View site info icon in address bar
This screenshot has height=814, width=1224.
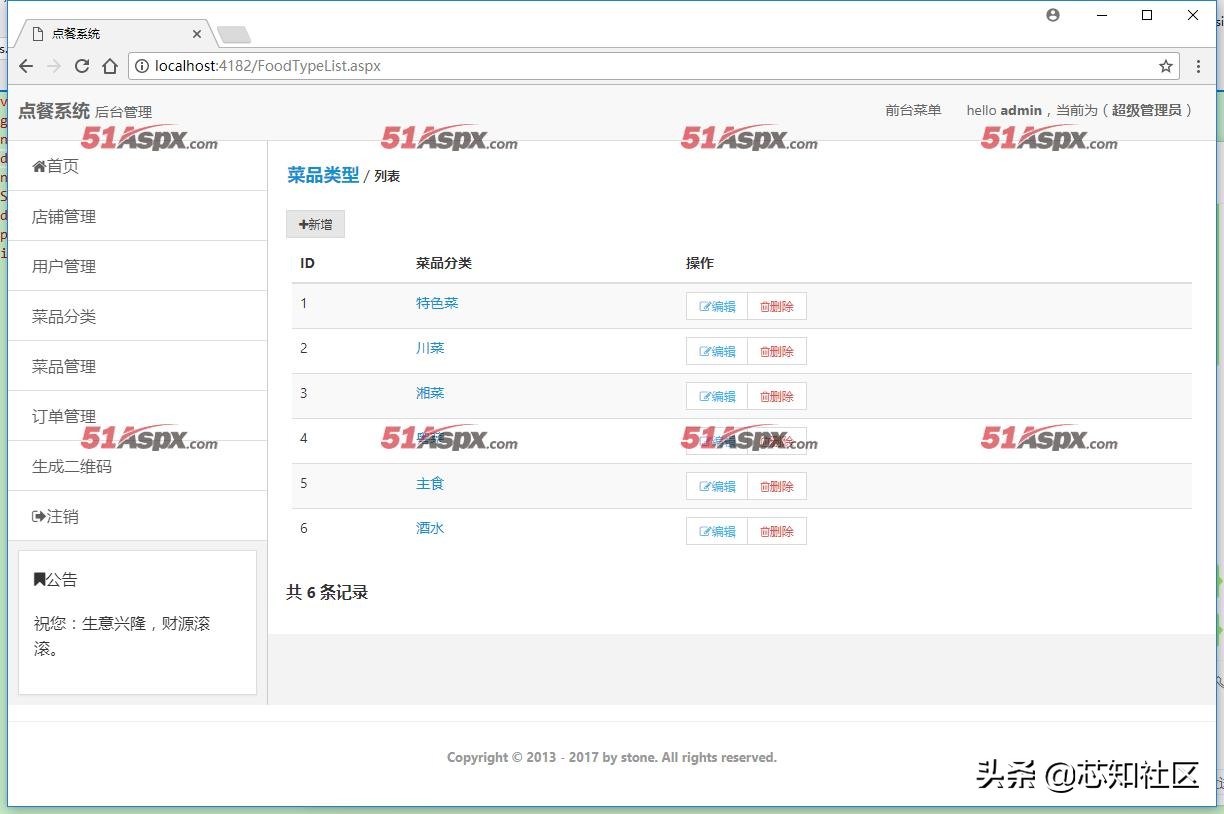pos(142,66)
